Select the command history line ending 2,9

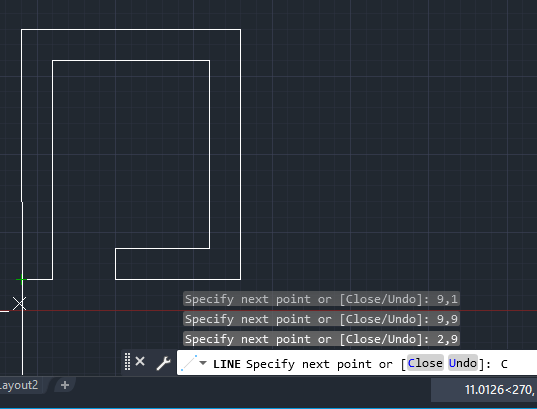coord(321,339)
